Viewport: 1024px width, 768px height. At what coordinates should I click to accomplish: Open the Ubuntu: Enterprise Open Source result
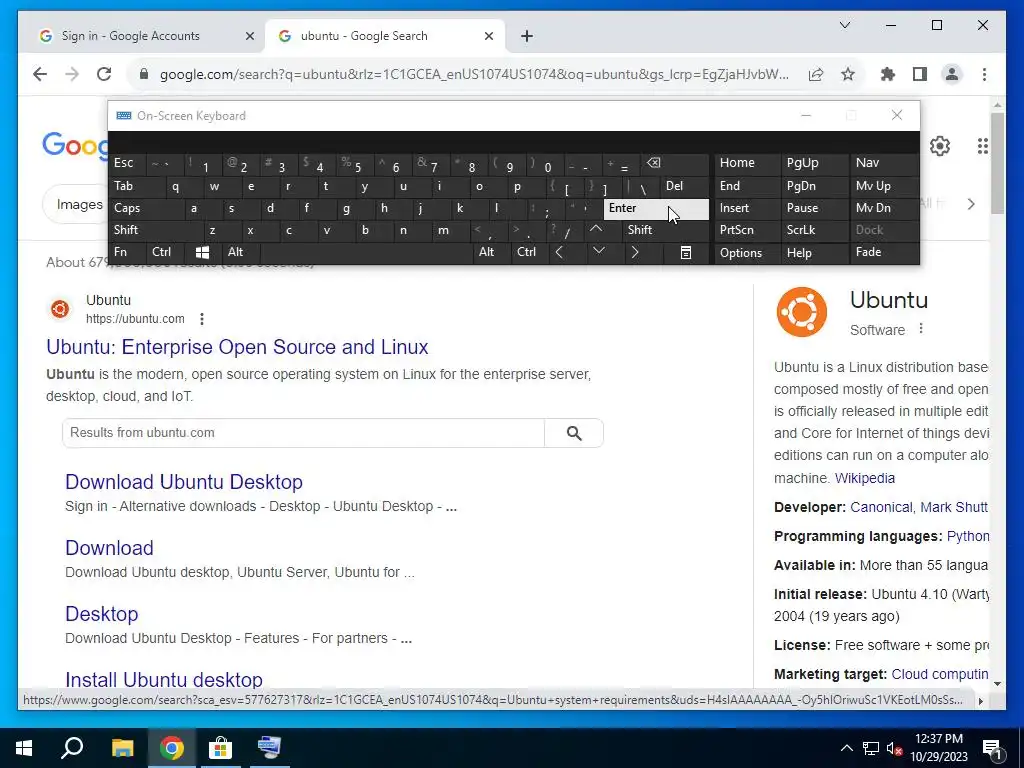tap(237, 347)
